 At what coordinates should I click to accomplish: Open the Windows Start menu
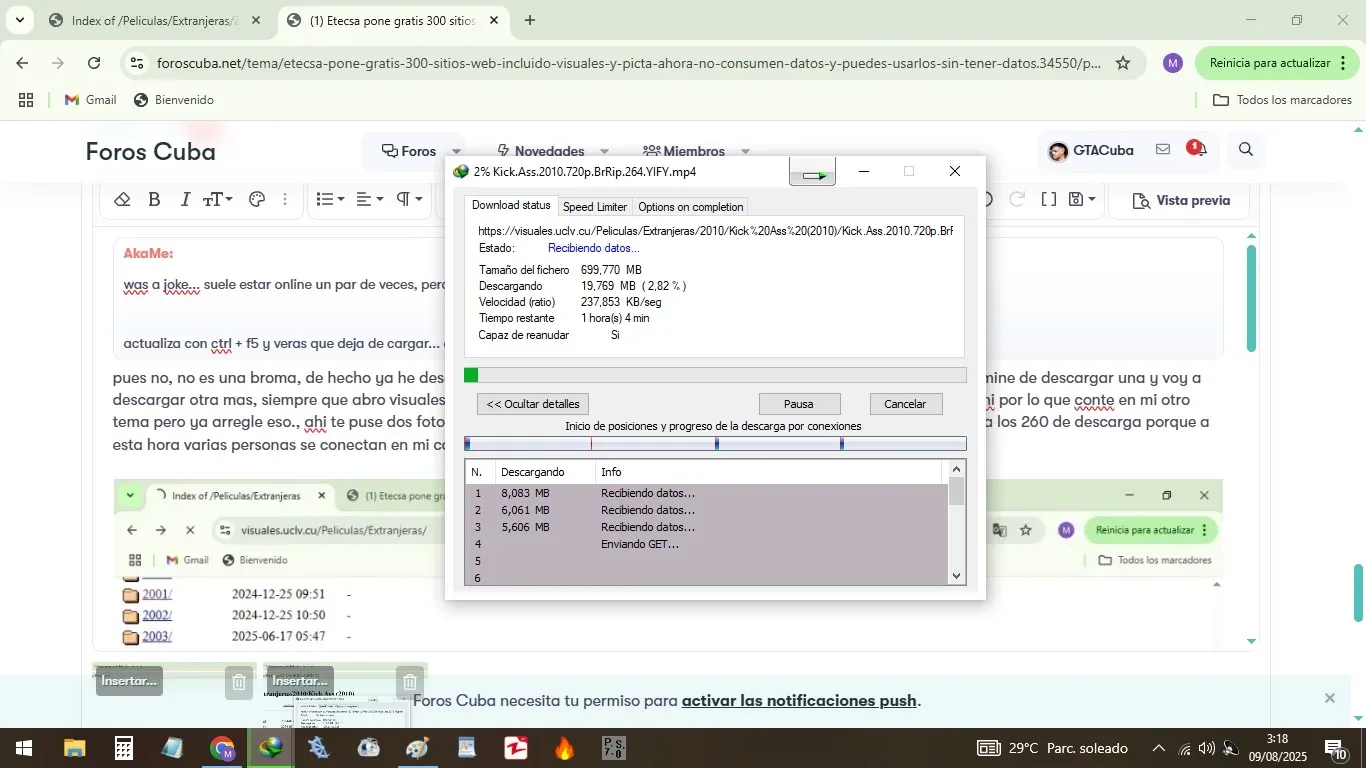(x=22, y=747)
